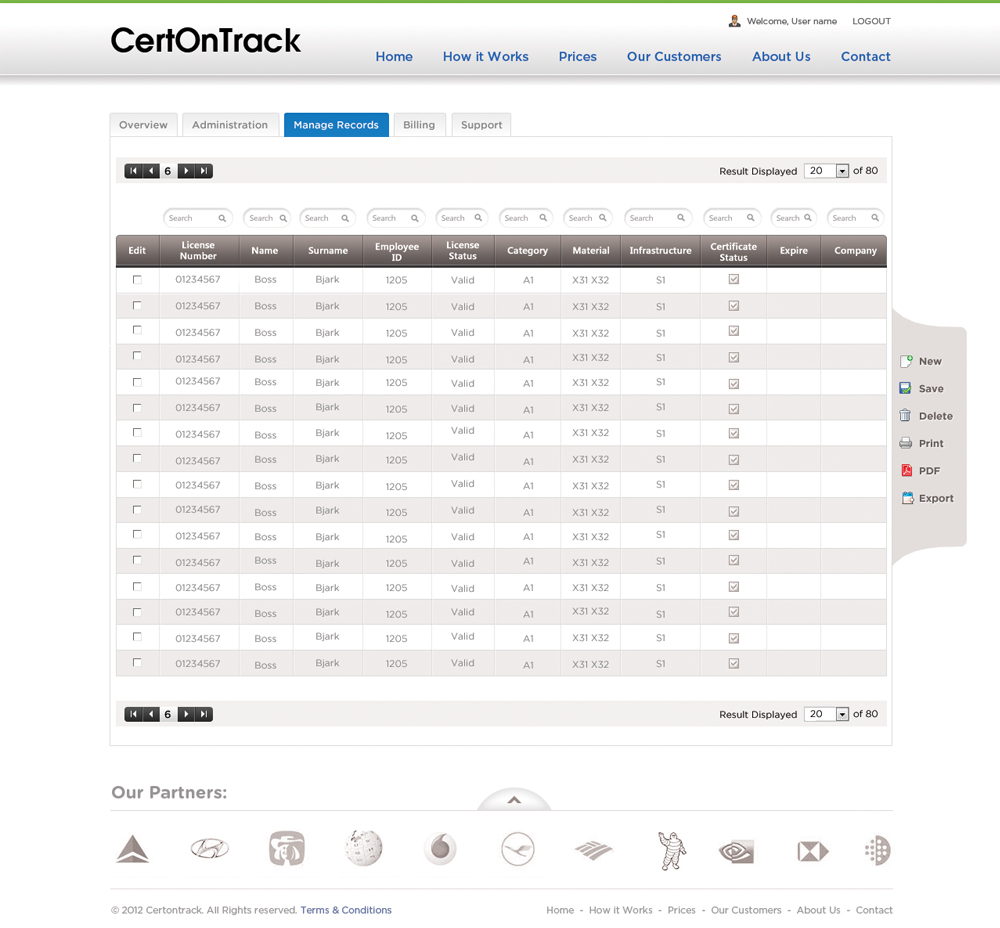This screenshot has height=928, width=1000.
Task: Open About Us in top navigation
Action: pyautogui.click(x=781, y=57)
